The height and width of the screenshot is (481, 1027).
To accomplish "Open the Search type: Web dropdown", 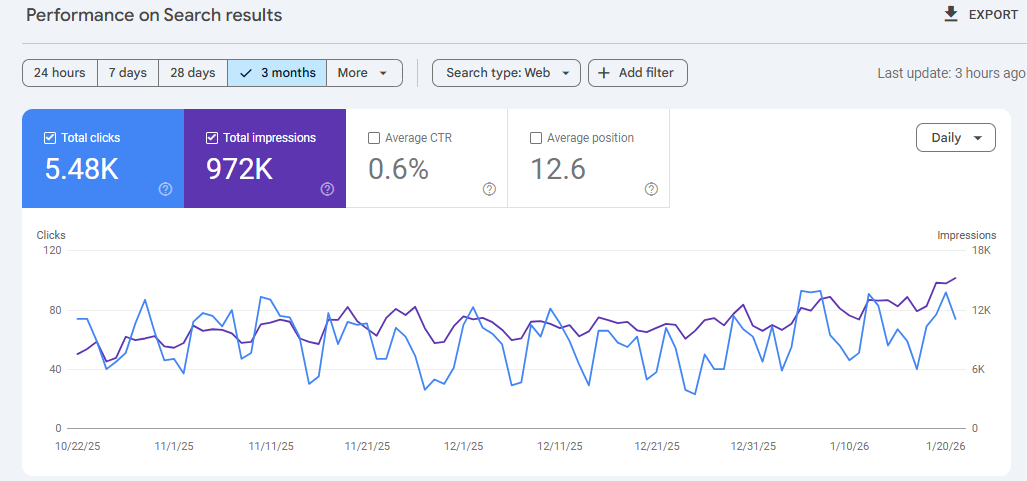I will click(x=506, y=73).
